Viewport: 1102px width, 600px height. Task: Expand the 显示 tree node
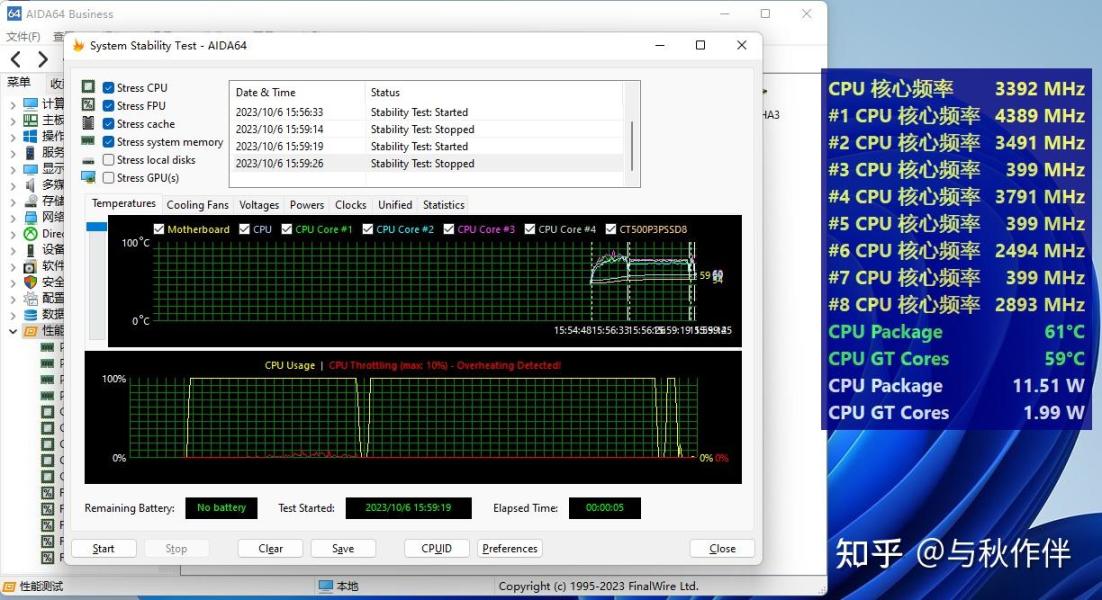click(13, 169)
